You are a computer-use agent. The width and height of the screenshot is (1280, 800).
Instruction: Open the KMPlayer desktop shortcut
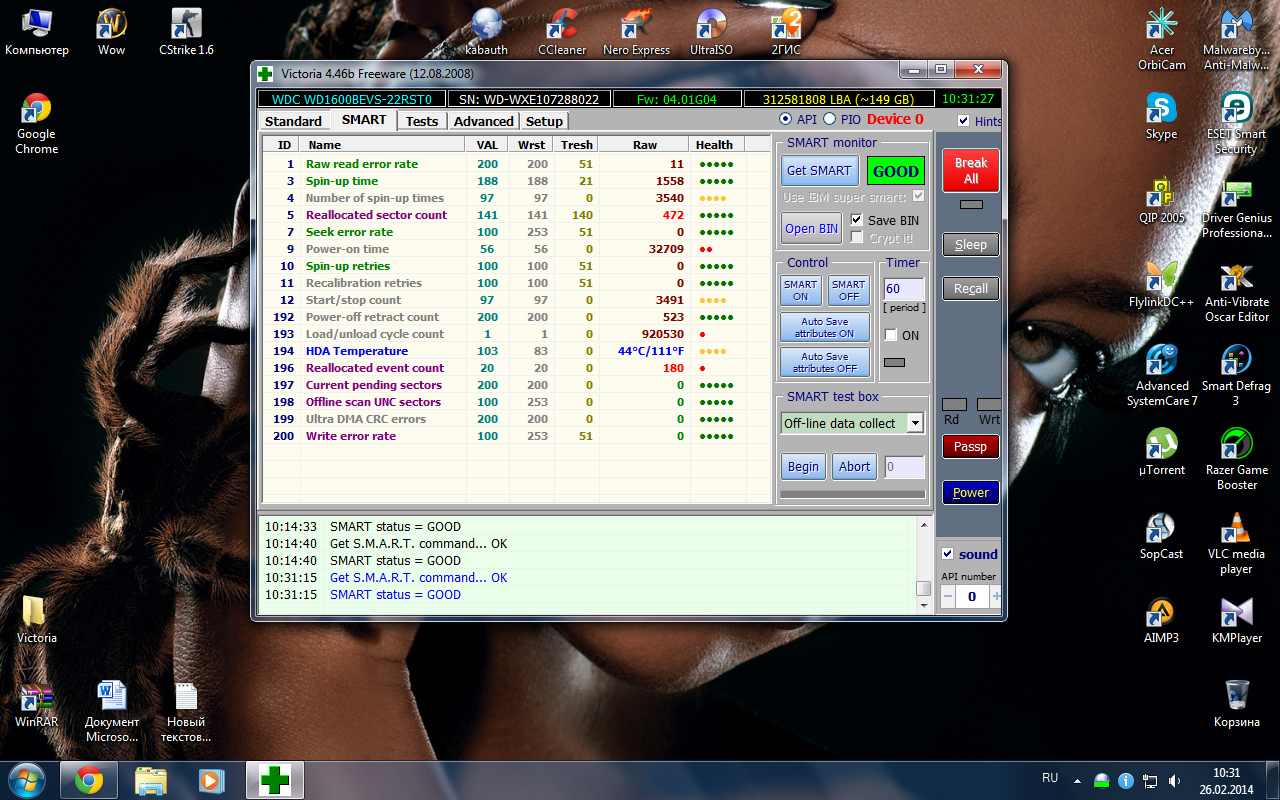(x=1236, y=620)
